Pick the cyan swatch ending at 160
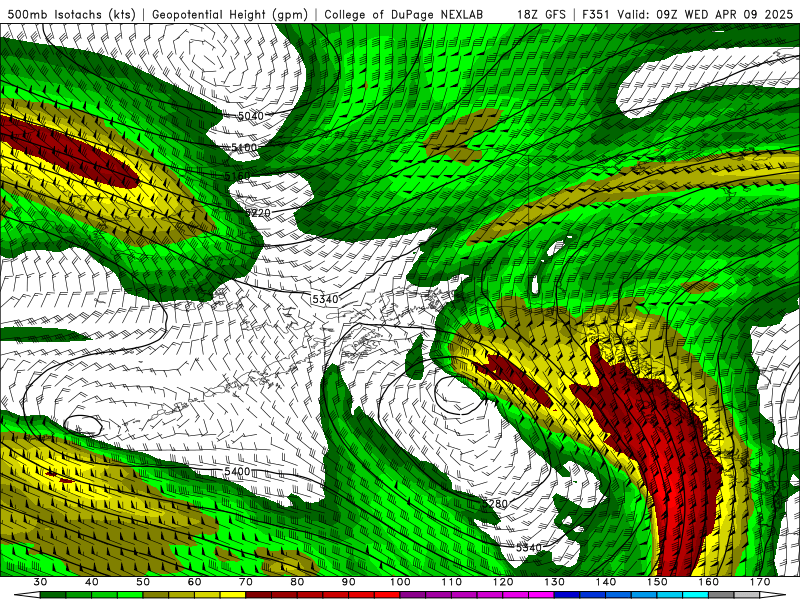Screen dimensions: 800x600 [x=695, y=595]
